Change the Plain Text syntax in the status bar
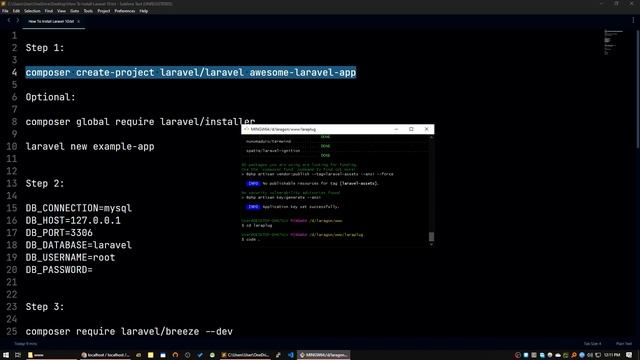Image resolution: width=640 pixels, height=360 pixels. tap(623, 344)
